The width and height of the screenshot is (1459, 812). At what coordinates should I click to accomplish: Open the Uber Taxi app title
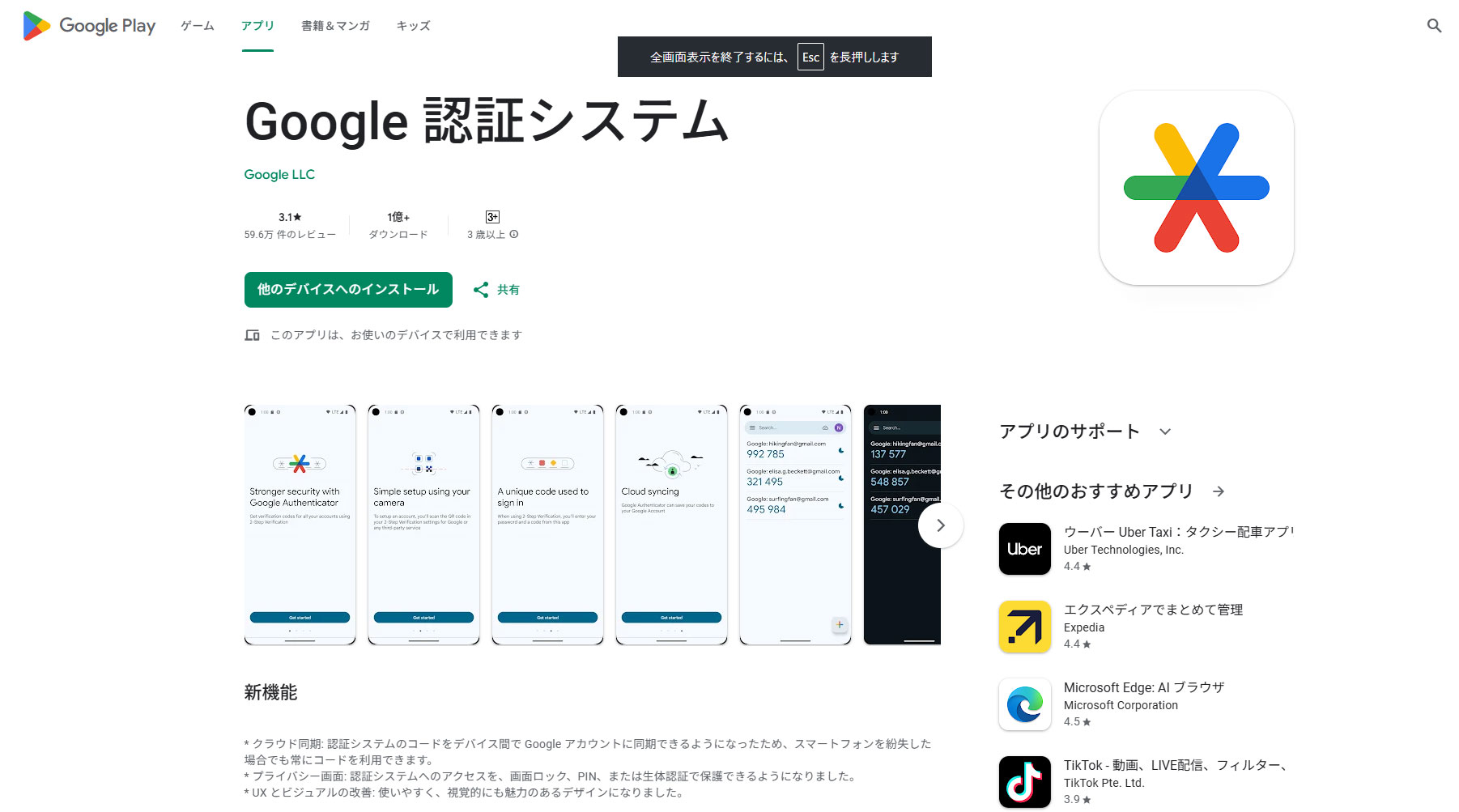pyautogui.click(x=1178, y=532)
